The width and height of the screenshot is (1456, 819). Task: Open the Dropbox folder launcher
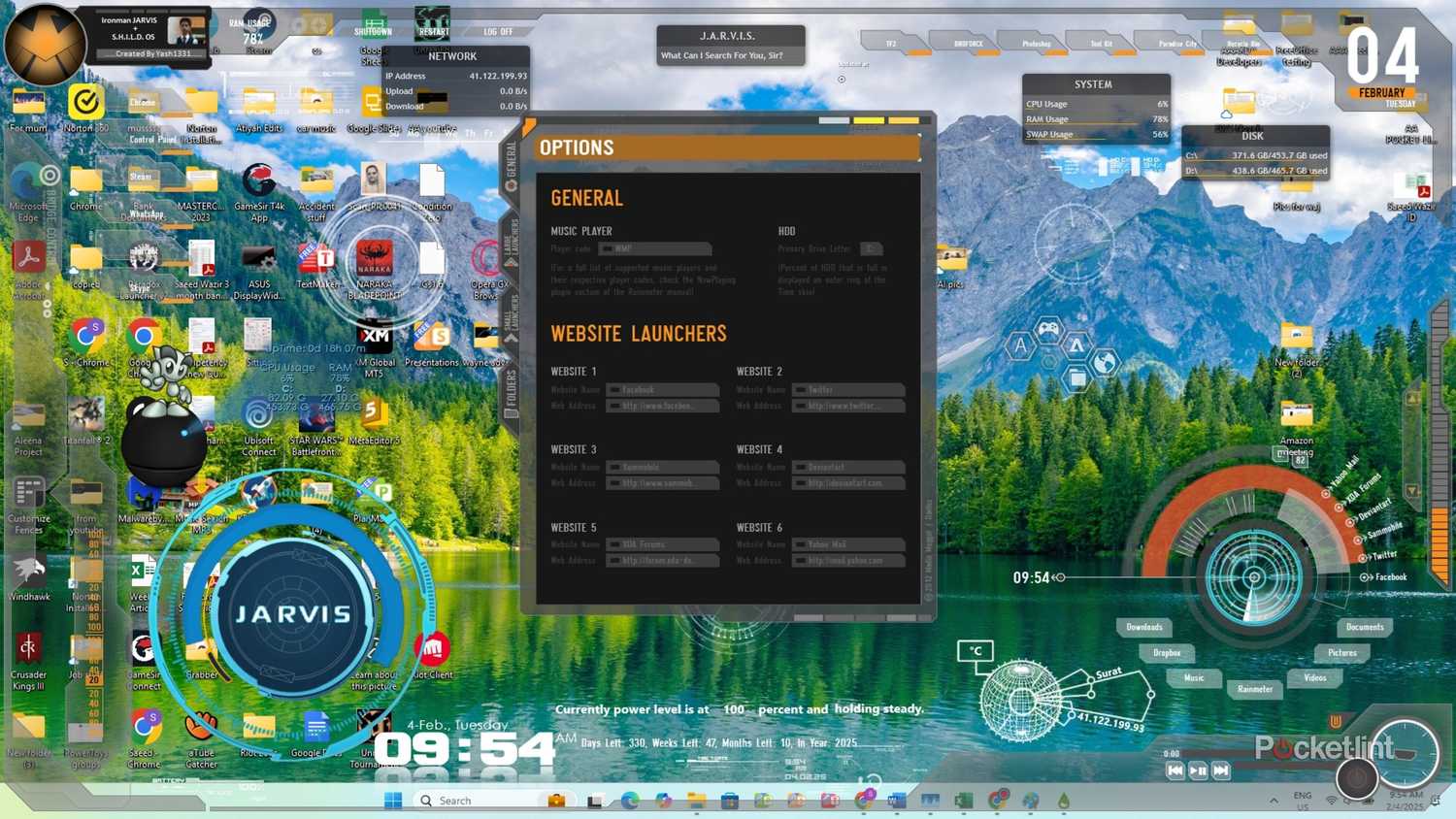point(1167,653)
